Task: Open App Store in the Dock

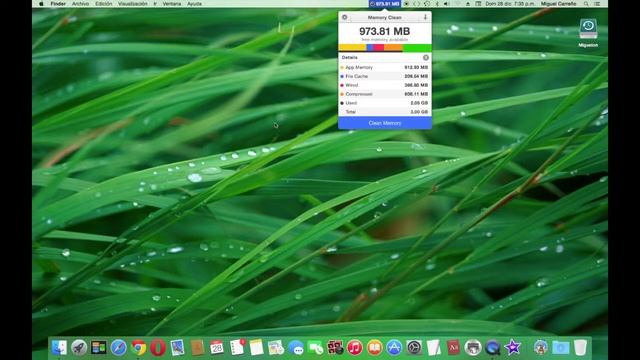Action: tap(394, 347)
